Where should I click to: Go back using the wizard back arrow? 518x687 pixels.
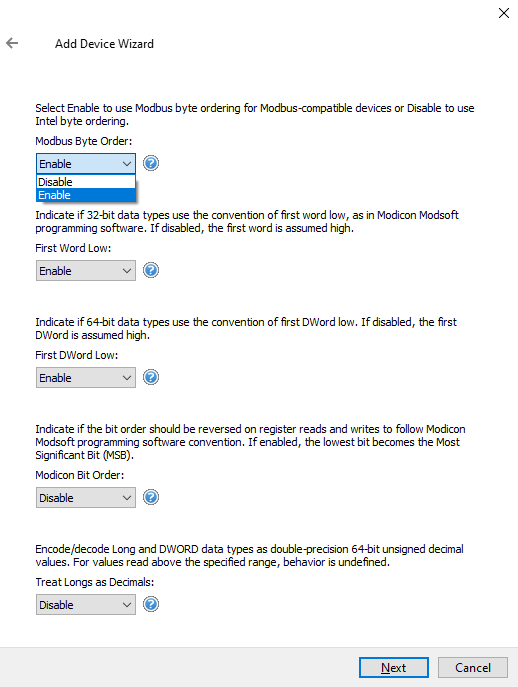coord(12,43)
